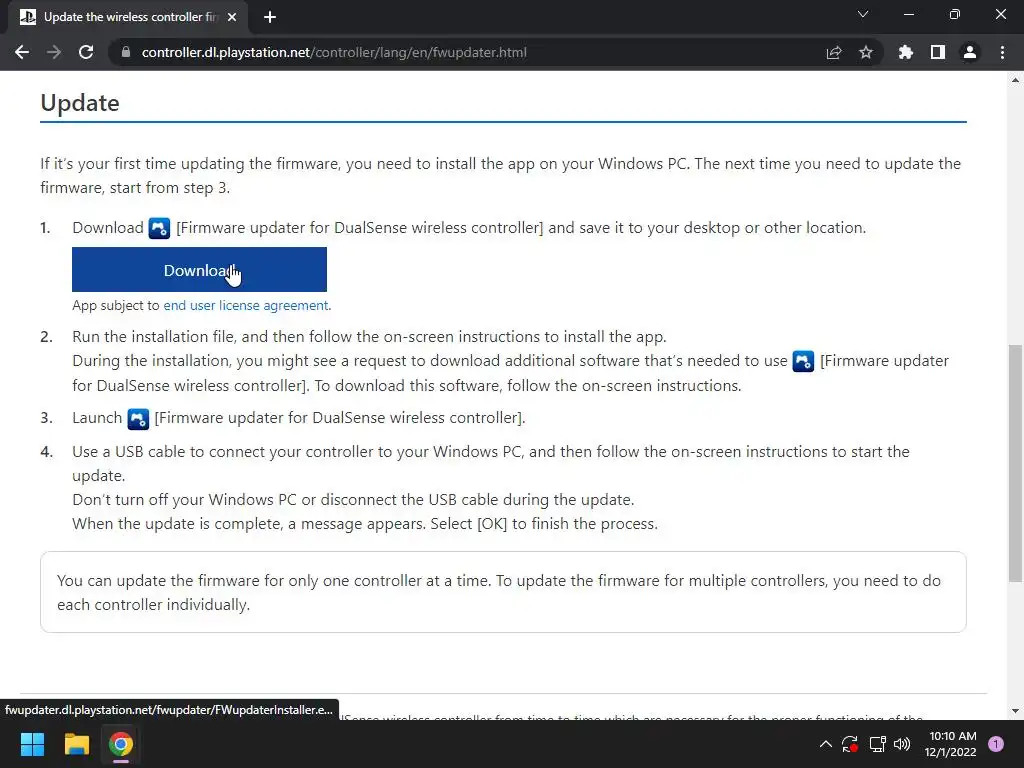This screenshot has width=1024, height=768.
Task: Restore down the Chrome window
Action: point(955,14)
